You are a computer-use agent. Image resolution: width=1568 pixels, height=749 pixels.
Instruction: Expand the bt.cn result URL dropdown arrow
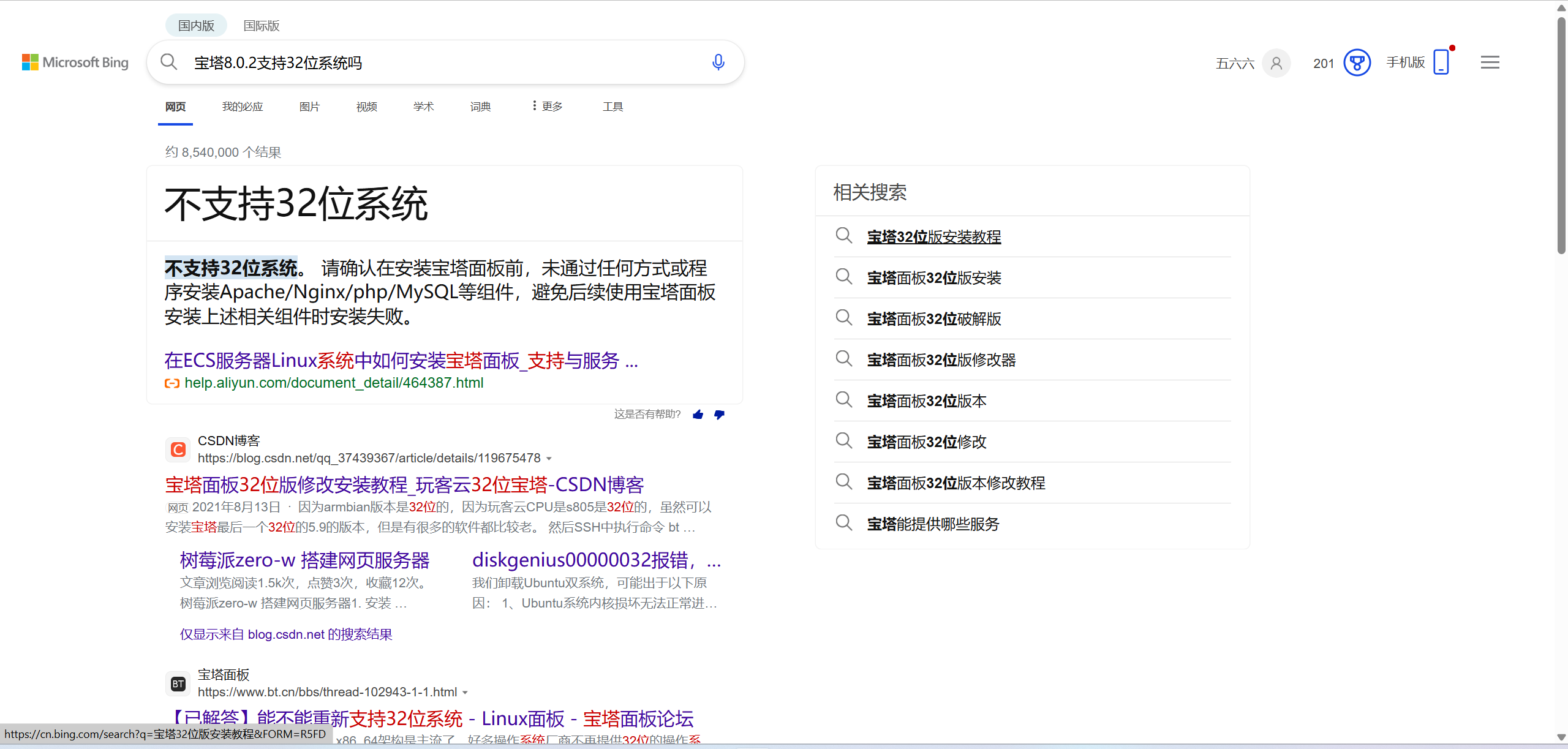465,693
